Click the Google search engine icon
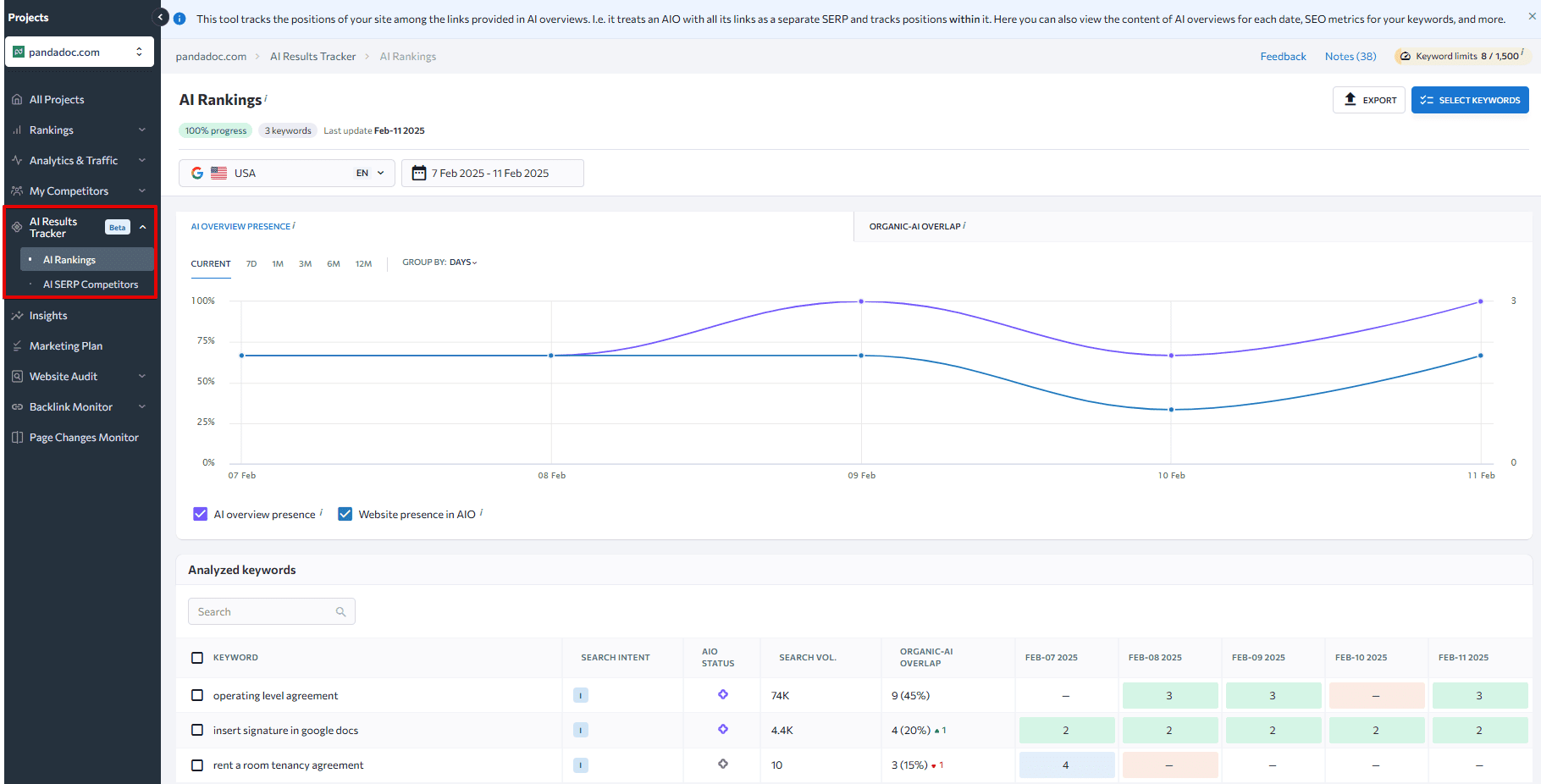The width and height of the screenshot is (1541, 784). point(197,173)
